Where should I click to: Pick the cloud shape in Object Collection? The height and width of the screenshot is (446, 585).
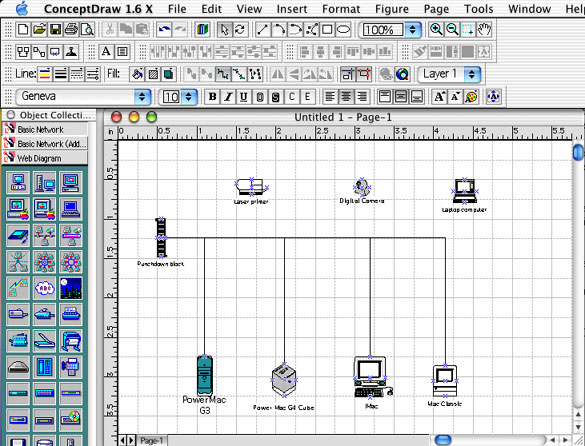point(44,288)
